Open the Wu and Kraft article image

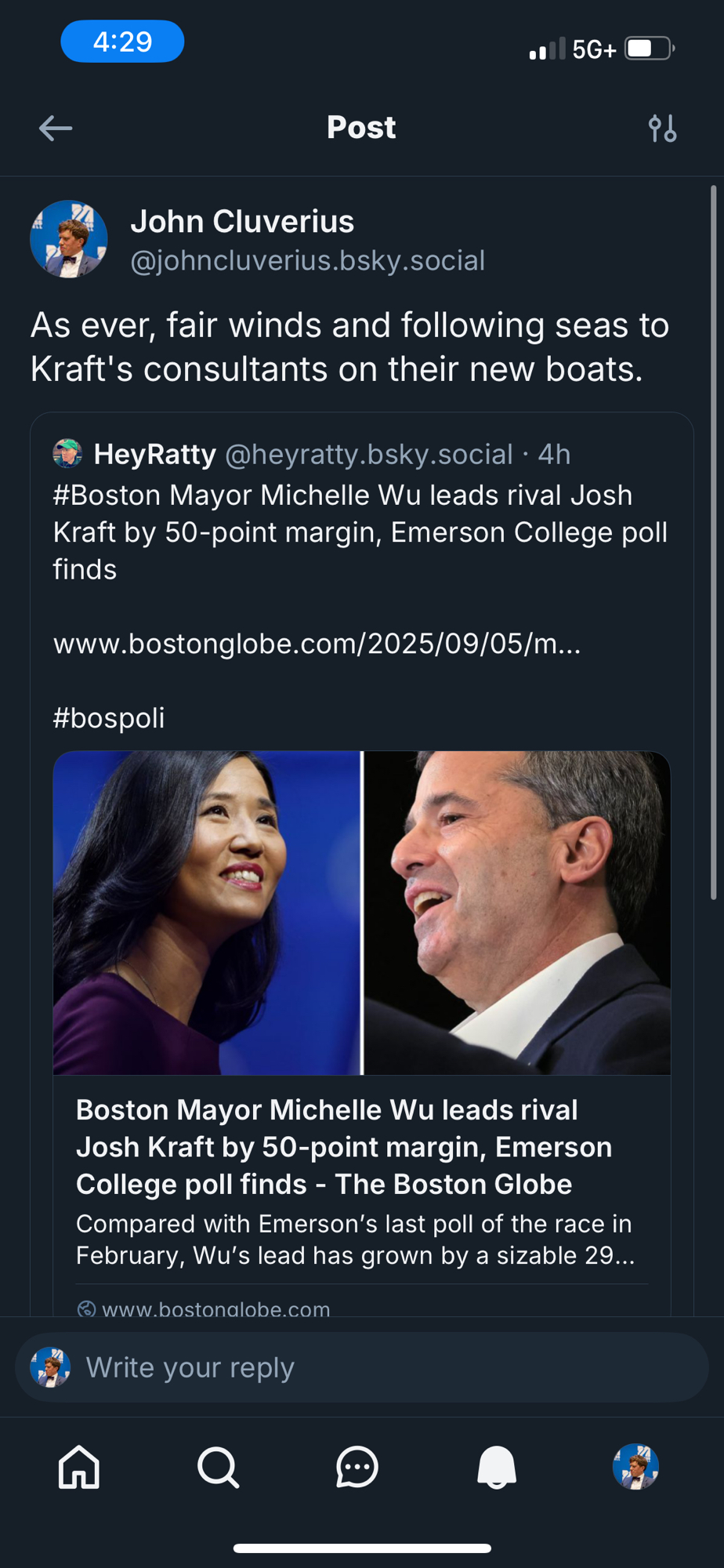click(361, 913)
